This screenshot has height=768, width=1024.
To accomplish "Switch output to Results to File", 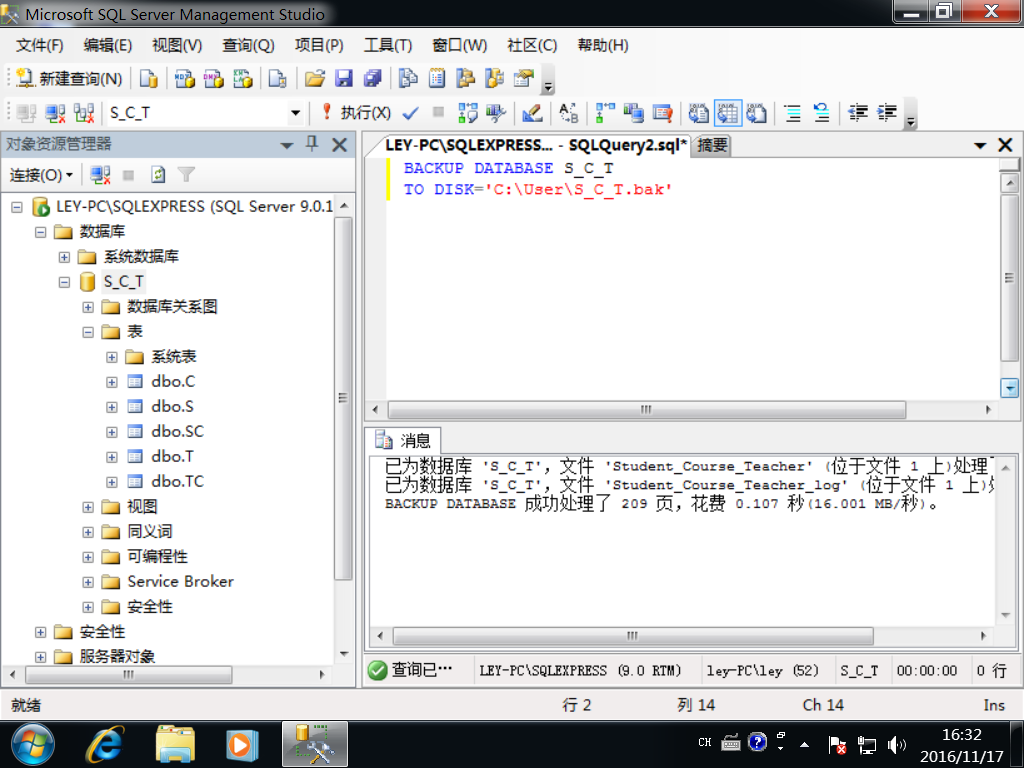I will 756,113.
